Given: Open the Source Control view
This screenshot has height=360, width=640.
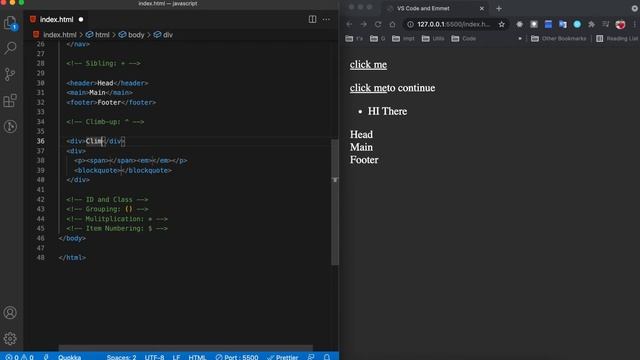Looking at the screenshot, I should click(x=10, y=74).
